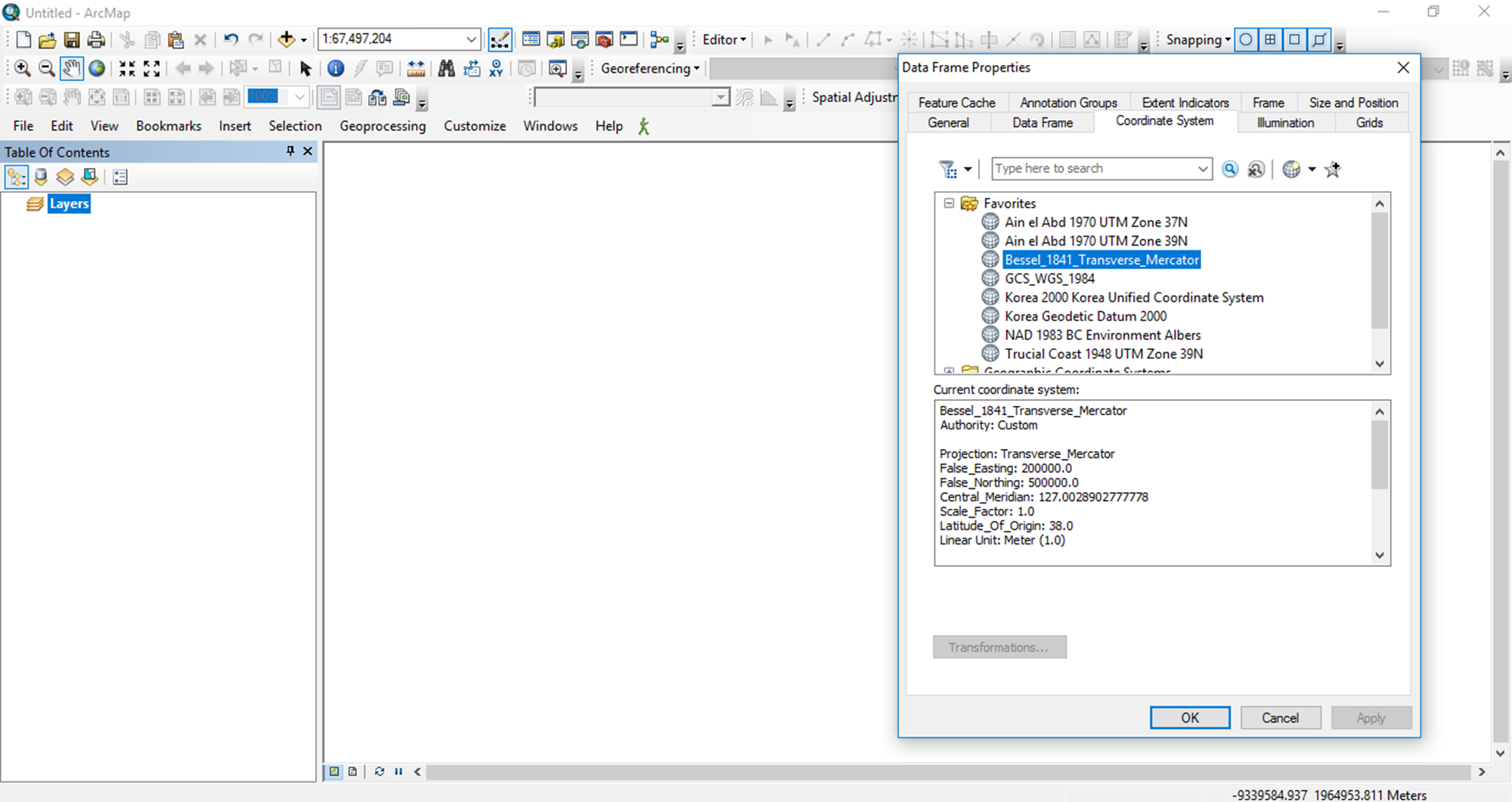The image size is (1512, 802).
Task: Select Korea Geodetic Datum 2000
Action: [1086, 317]
